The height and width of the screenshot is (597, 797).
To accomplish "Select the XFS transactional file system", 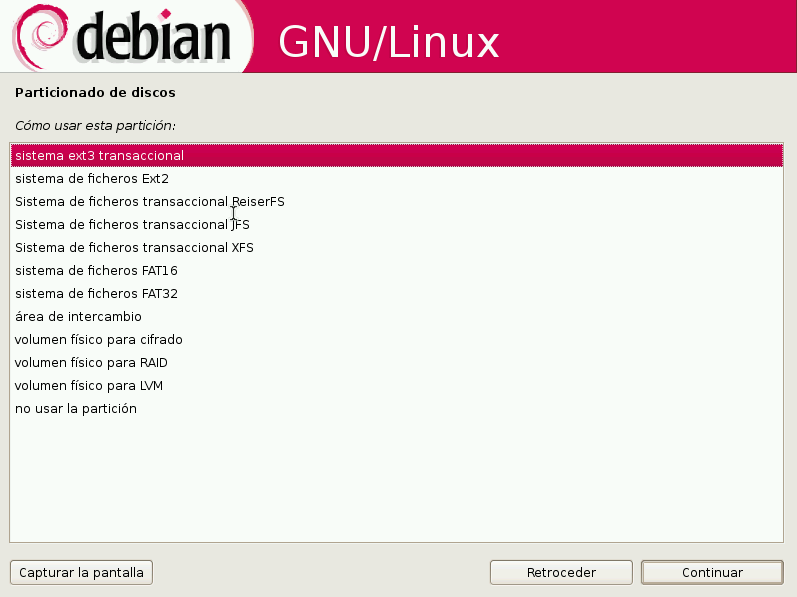I will (x=396, y=247).
